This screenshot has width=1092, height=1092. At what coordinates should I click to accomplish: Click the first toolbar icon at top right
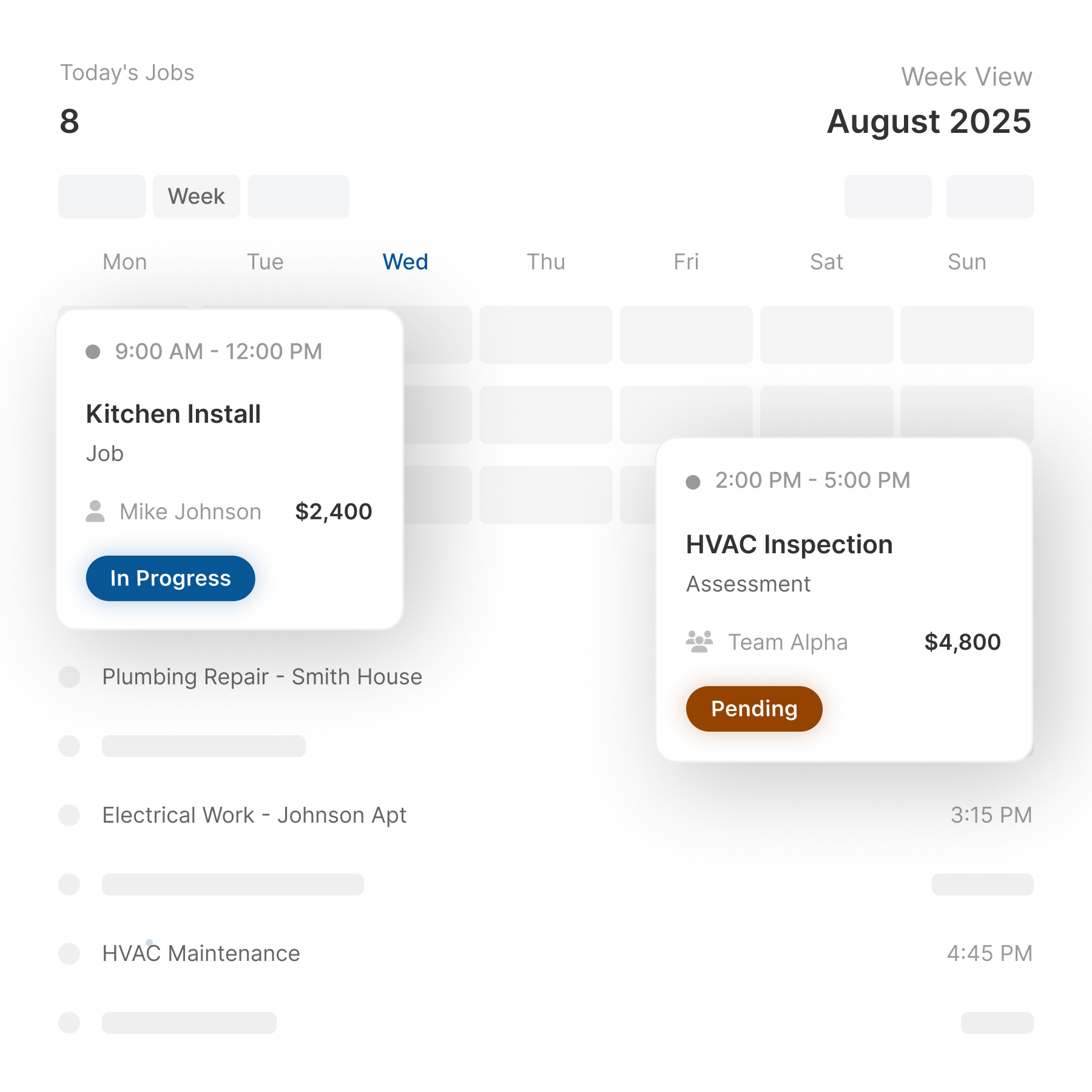click(x=888, y=196)
